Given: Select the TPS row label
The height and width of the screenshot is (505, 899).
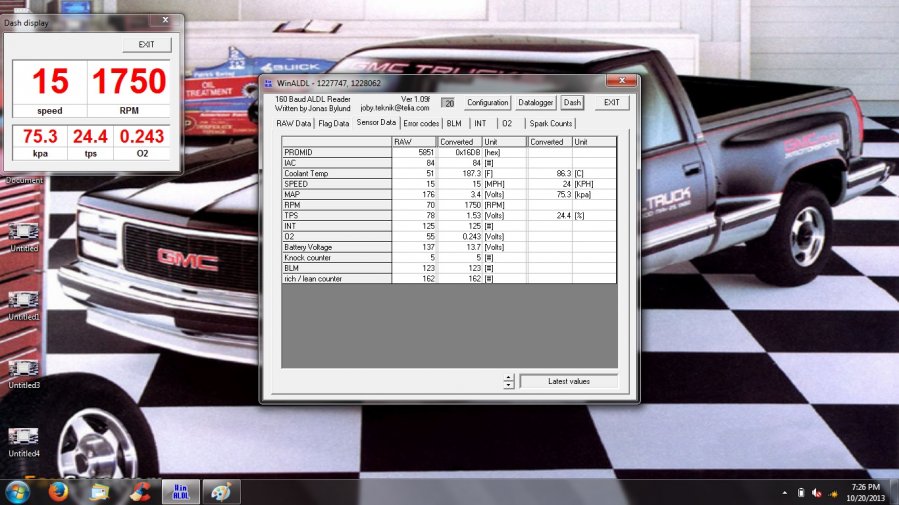Looking at the screenshot, I should (337, 216).
